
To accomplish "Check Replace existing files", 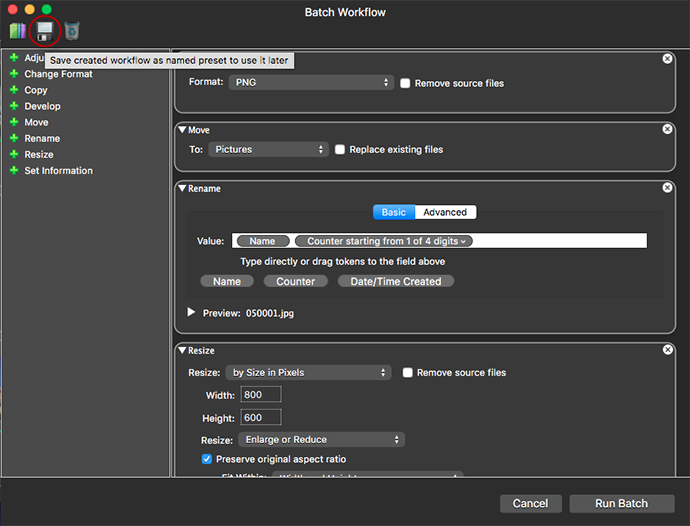I will click(340, 150).
